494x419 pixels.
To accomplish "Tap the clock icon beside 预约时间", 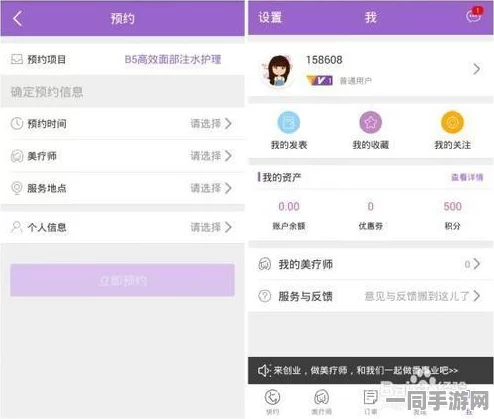I will pos(17,124).
